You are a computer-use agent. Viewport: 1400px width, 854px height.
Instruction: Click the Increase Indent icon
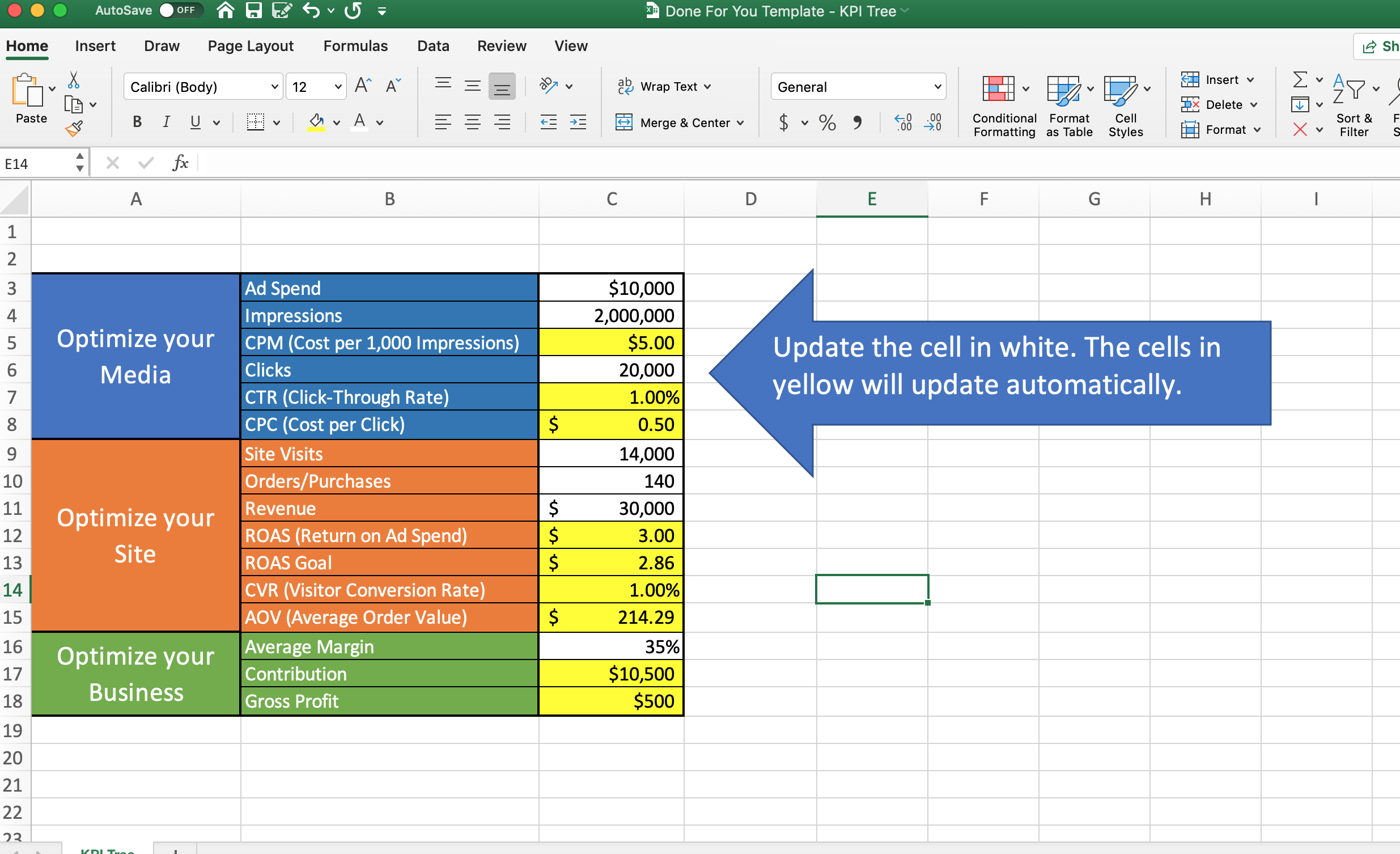[578, 122]
